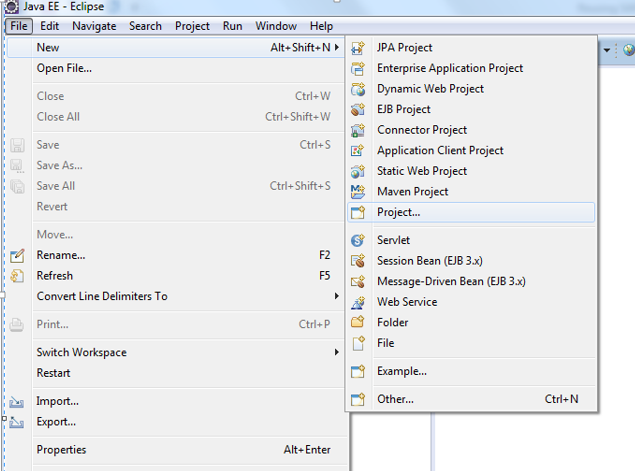
Task: Select Enterprise Application Project entry
Action: (471, 68)
